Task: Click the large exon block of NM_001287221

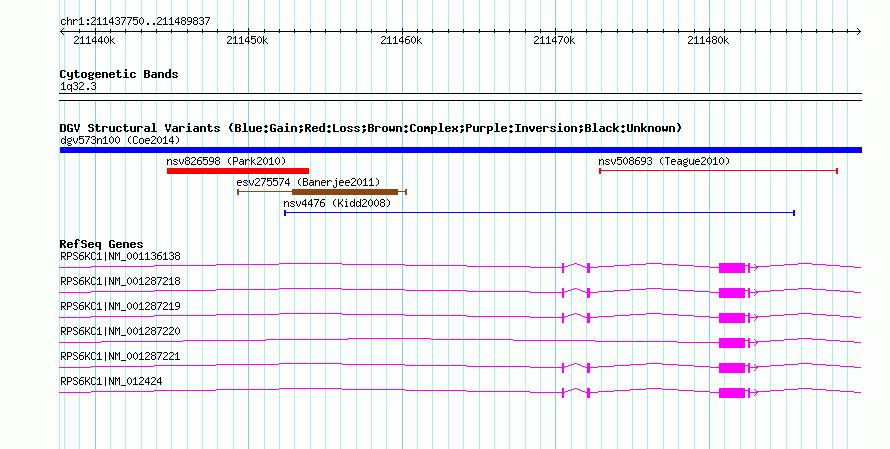Action: tap(732, 368)
